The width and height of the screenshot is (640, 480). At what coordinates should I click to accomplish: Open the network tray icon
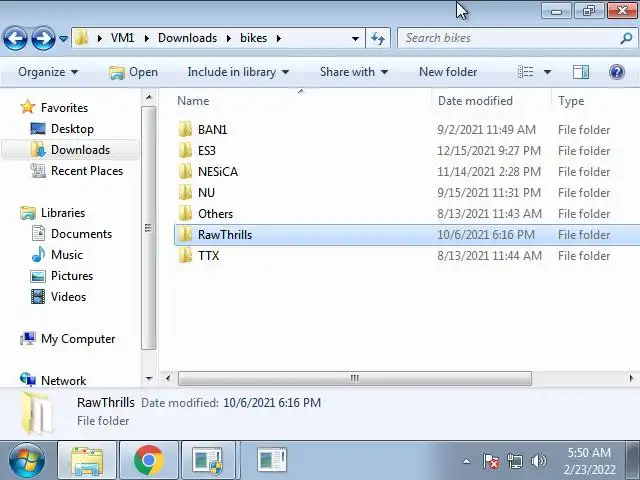click(514, 461)
